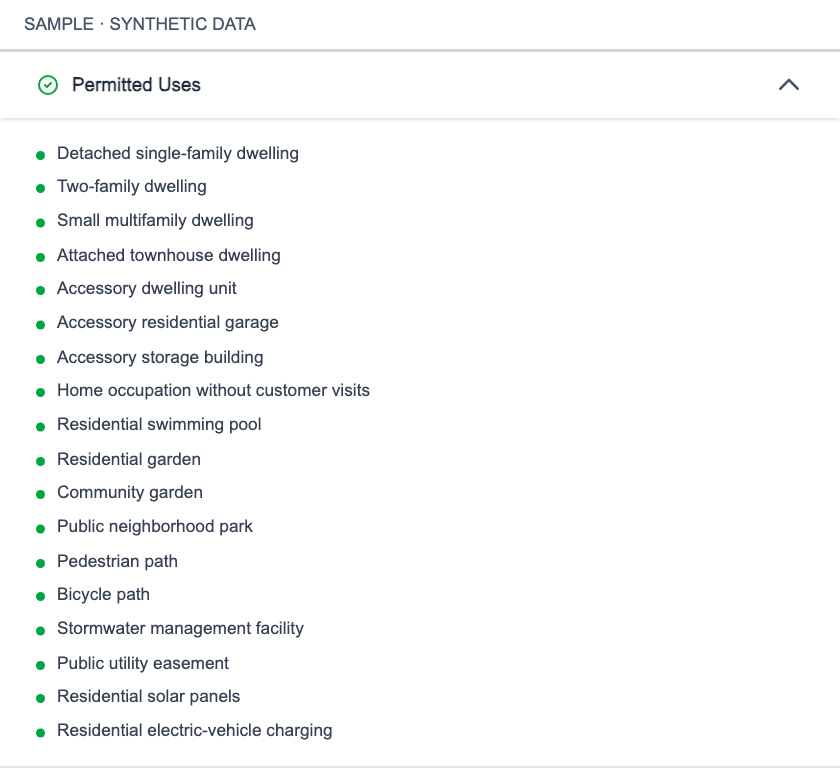Select Two-family dwelling item
The height and width of the screenshot is (768, 840).
pyautogui.click(x=132, y=186)
